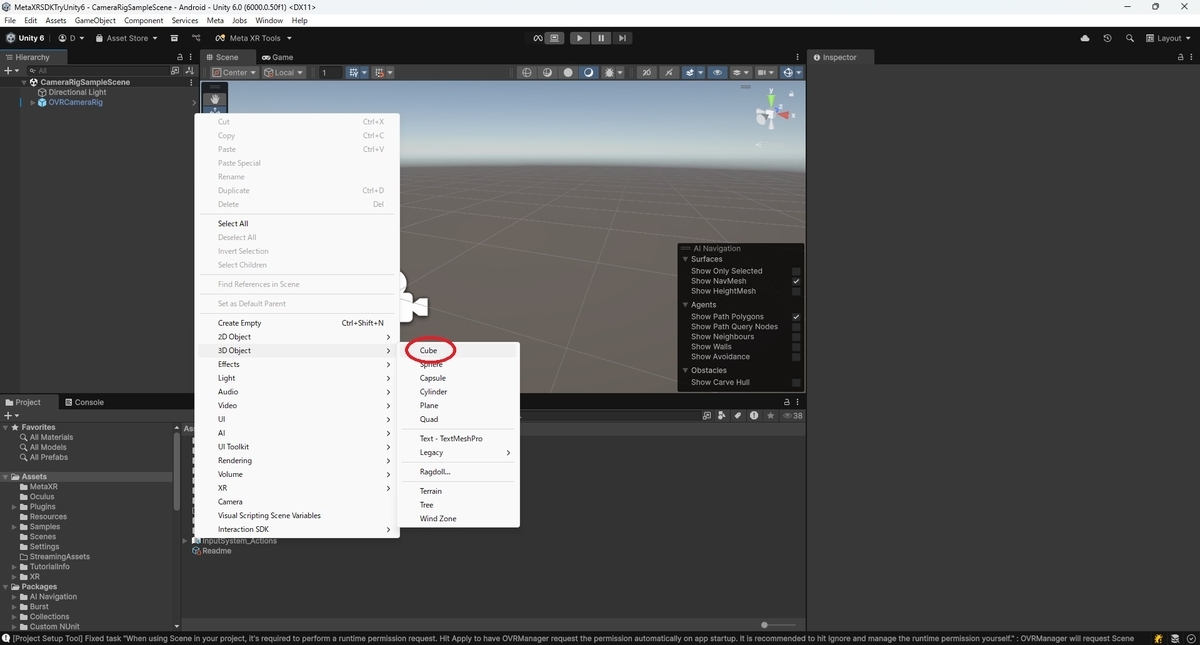Uncheck Show NavMesh checkbox
This screenshot has height=645, width=1200.
[x=796, y=281]
